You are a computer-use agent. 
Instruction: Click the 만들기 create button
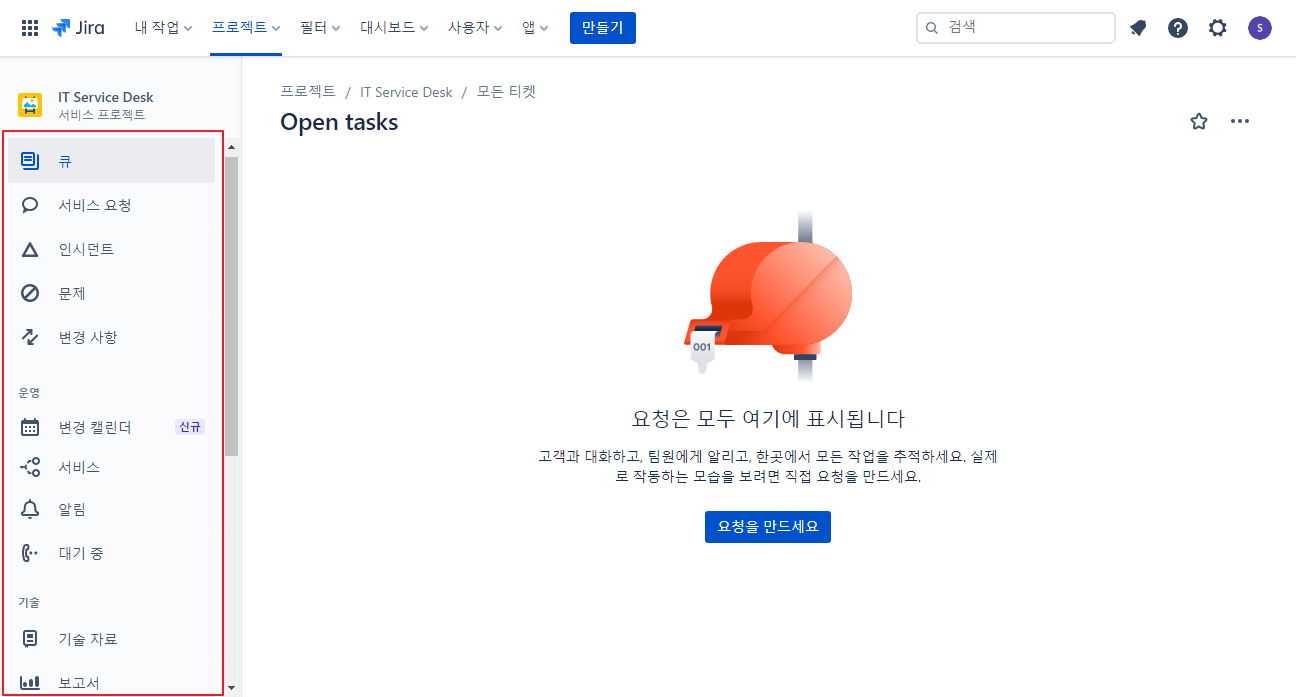(x=603, y=28)
